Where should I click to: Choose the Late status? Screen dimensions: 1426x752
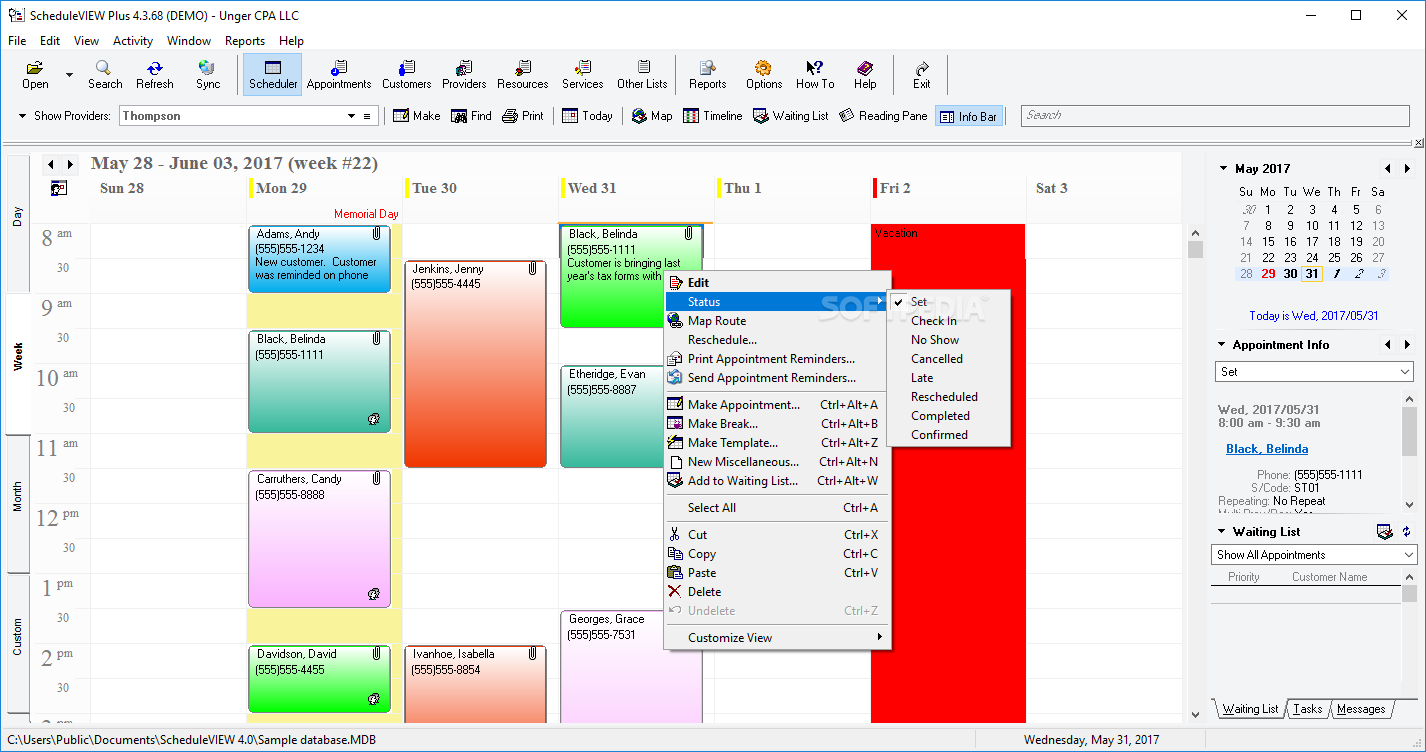click(x=922, y=378)
